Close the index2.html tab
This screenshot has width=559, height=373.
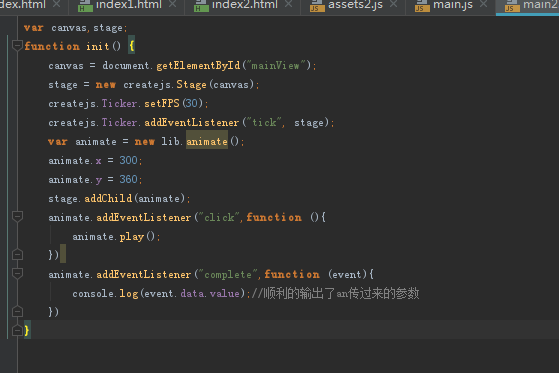[x=288, y=4]
